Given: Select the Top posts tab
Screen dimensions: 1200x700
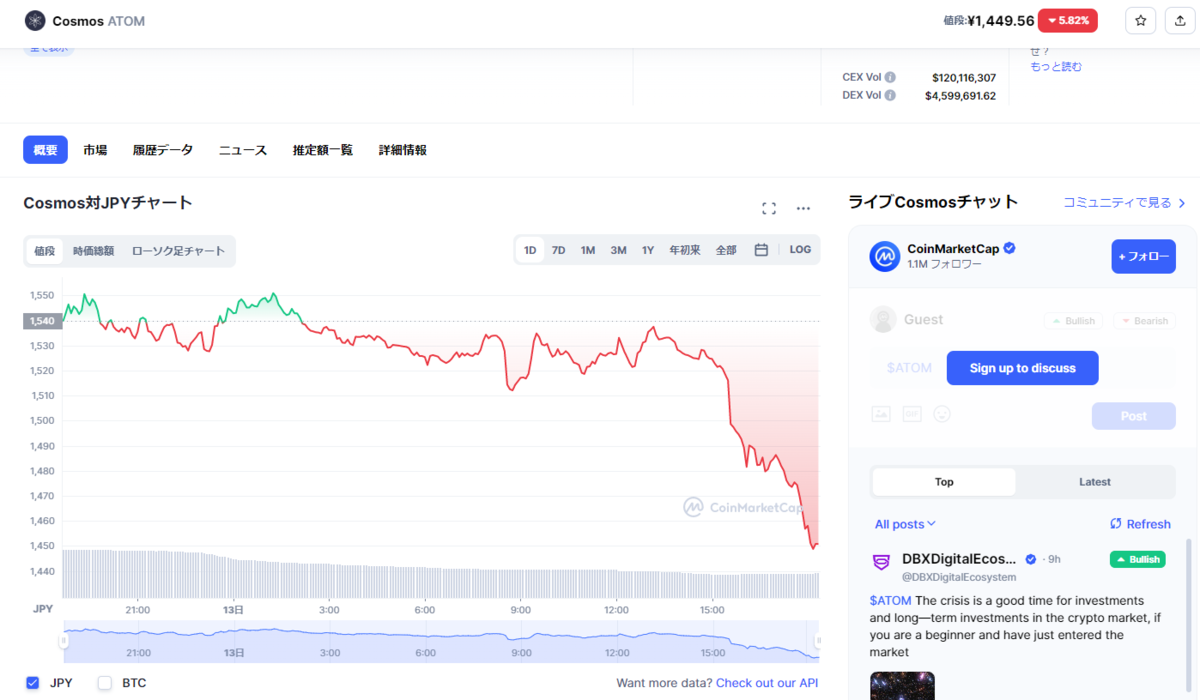Looking at the screenshot, I should 944,482.
